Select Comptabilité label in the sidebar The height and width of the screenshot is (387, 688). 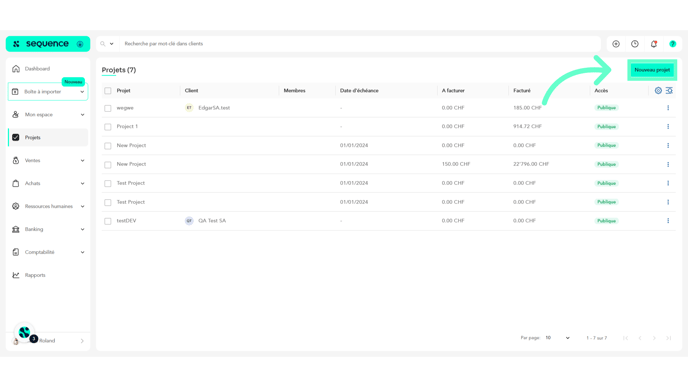click(x=39, y=252)
